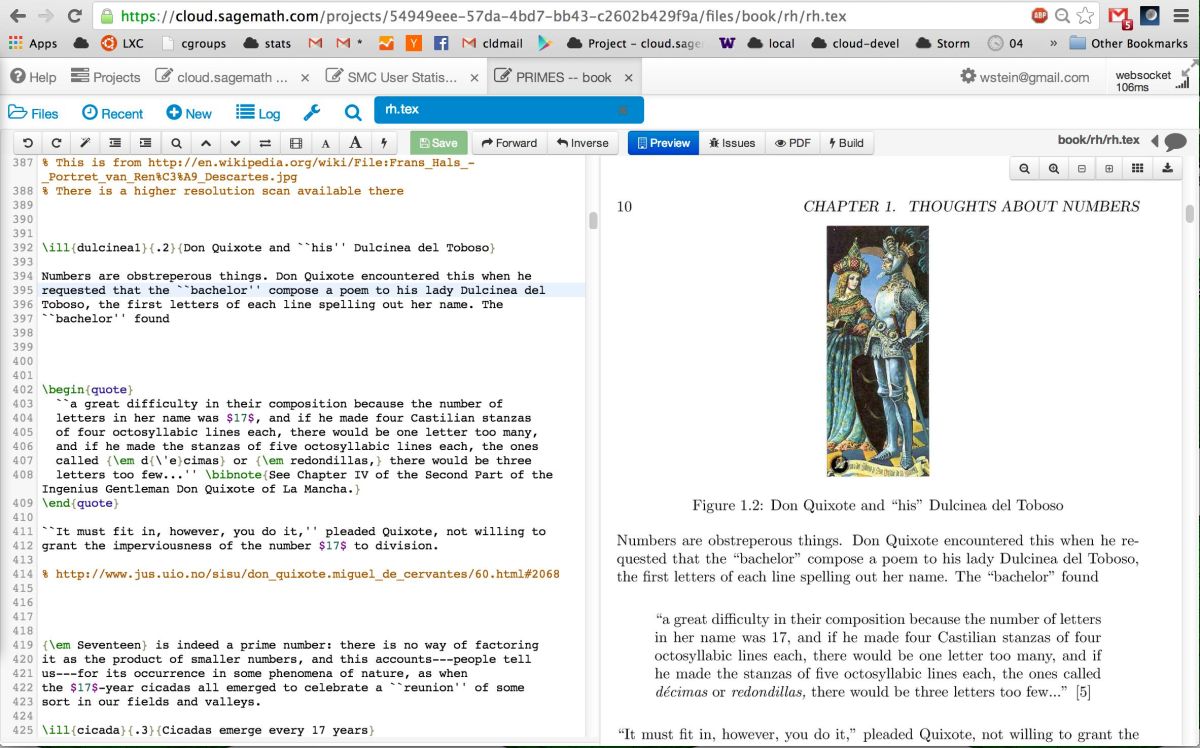Open the Files listing
The width and height of the screenshot is (1200, 748).
33,113
